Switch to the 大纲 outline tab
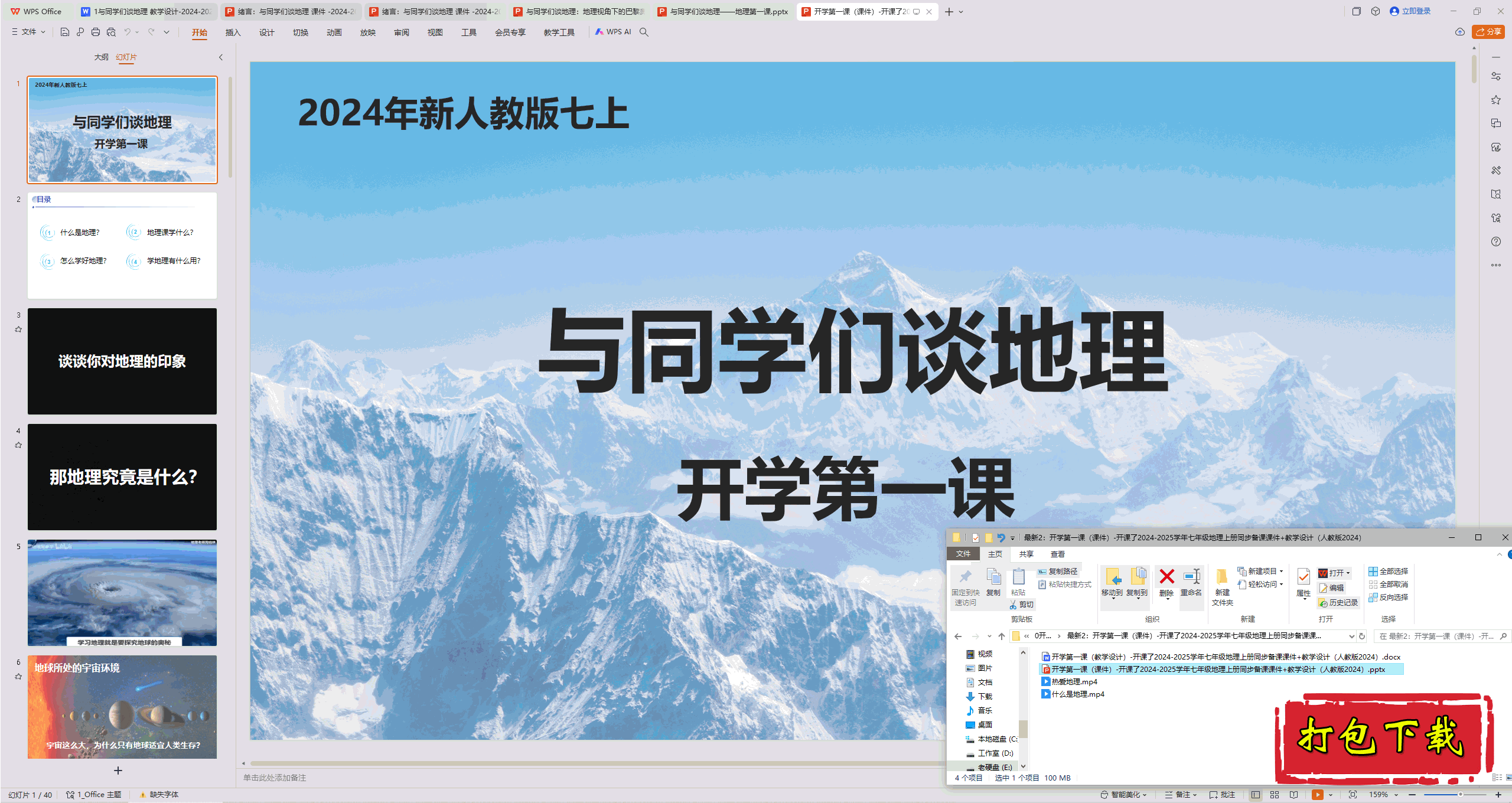This screenshot has height=803, width=1512. coord(101,57)
